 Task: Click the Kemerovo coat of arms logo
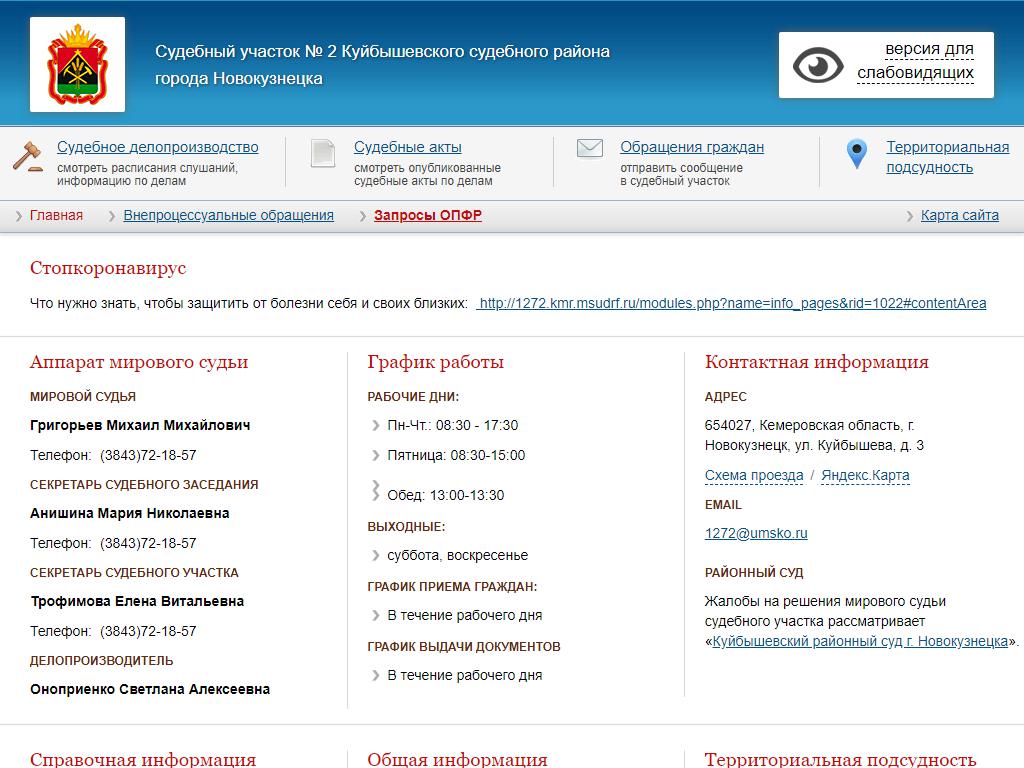pyautogui.click(x=77, y=64)
